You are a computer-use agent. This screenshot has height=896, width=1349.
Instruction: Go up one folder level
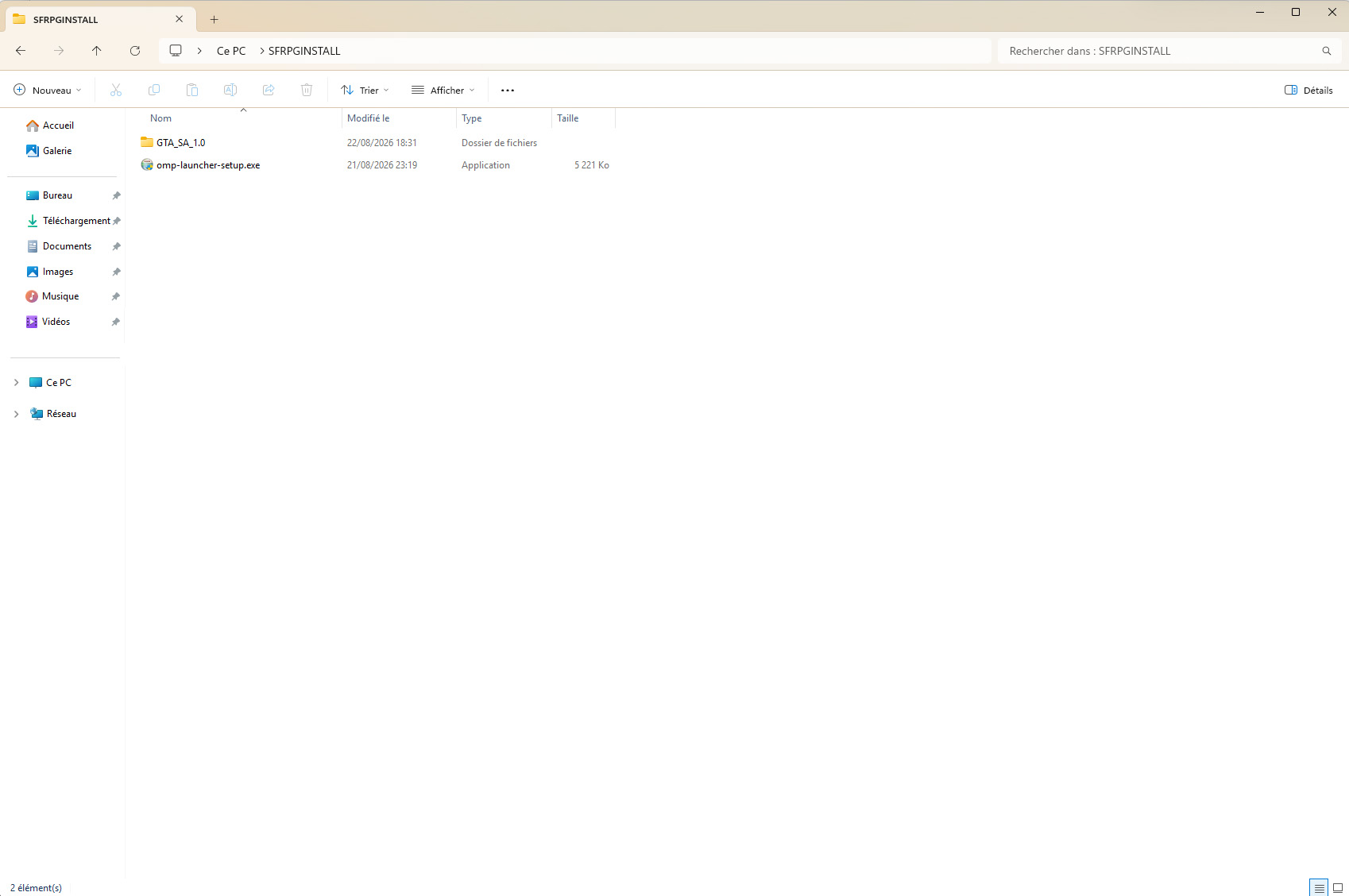coord(97,51)
